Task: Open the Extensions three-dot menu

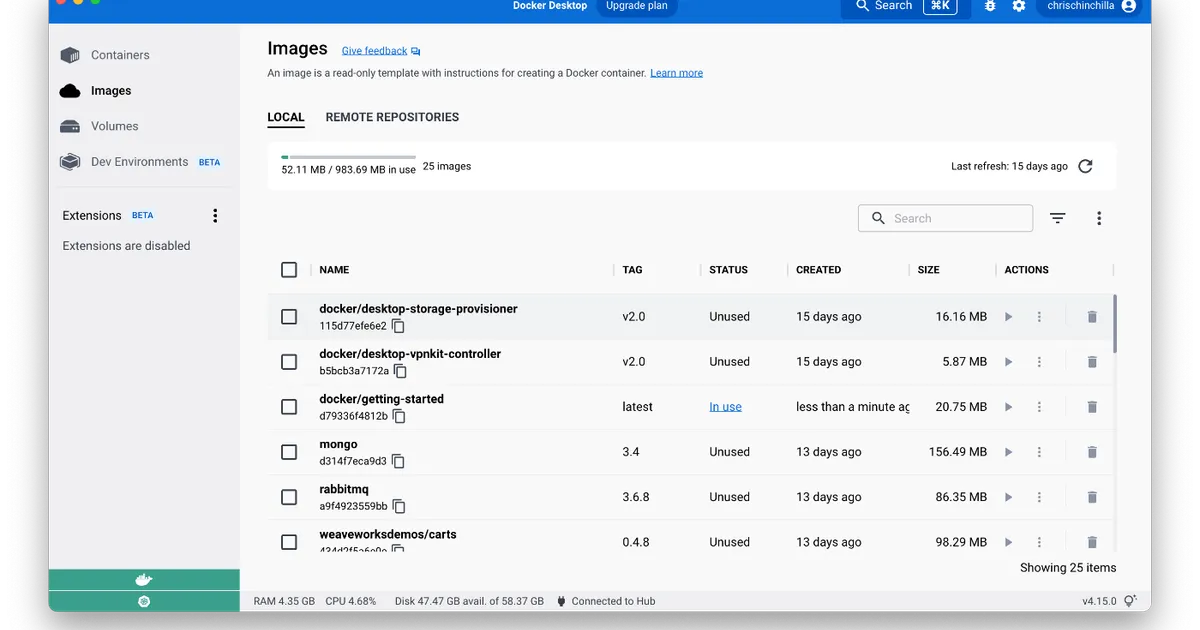Action: coord(215,216)
